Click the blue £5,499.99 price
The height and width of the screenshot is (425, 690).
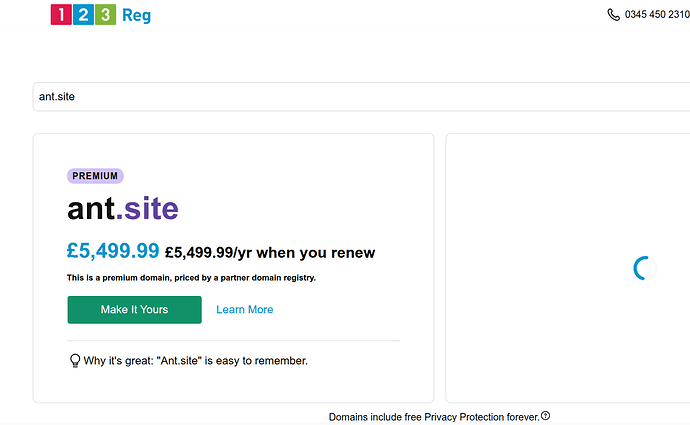coord(113,251)
